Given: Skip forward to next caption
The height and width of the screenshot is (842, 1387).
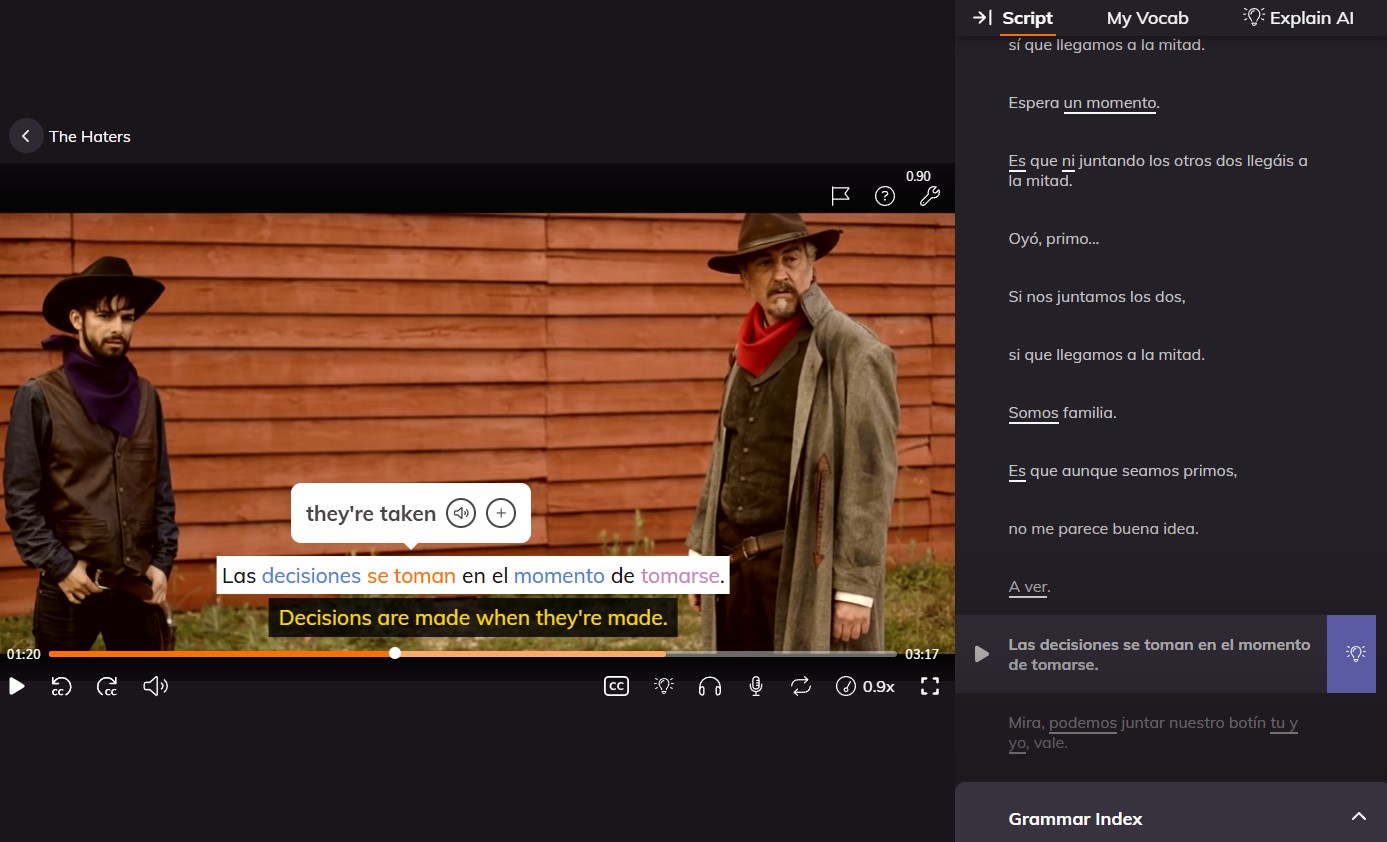Looking at the screenshot, I should [107, 686].
